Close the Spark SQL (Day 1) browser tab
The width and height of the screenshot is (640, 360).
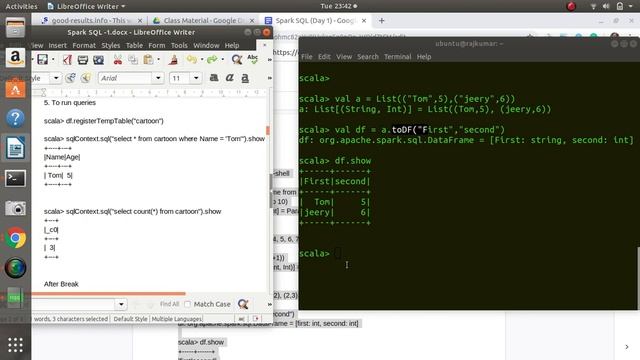point(364,20)
